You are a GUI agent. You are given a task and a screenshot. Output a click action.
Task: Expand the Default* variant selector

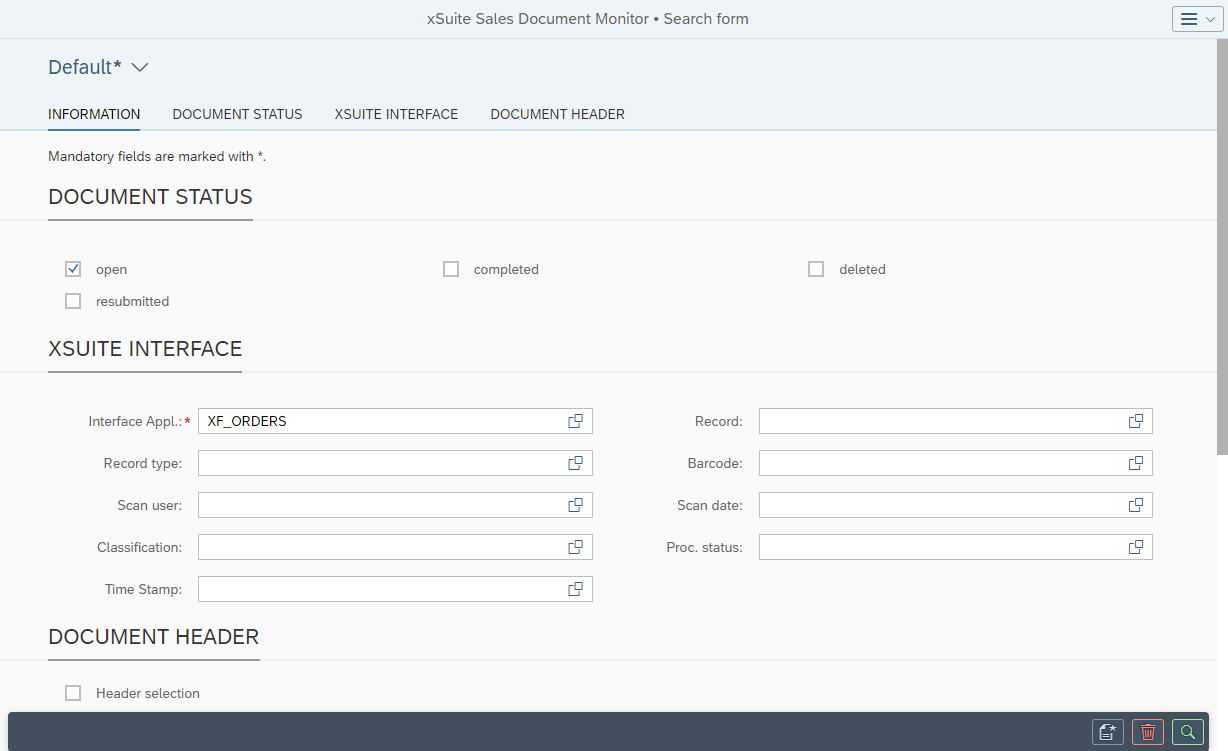click(139, 67)
